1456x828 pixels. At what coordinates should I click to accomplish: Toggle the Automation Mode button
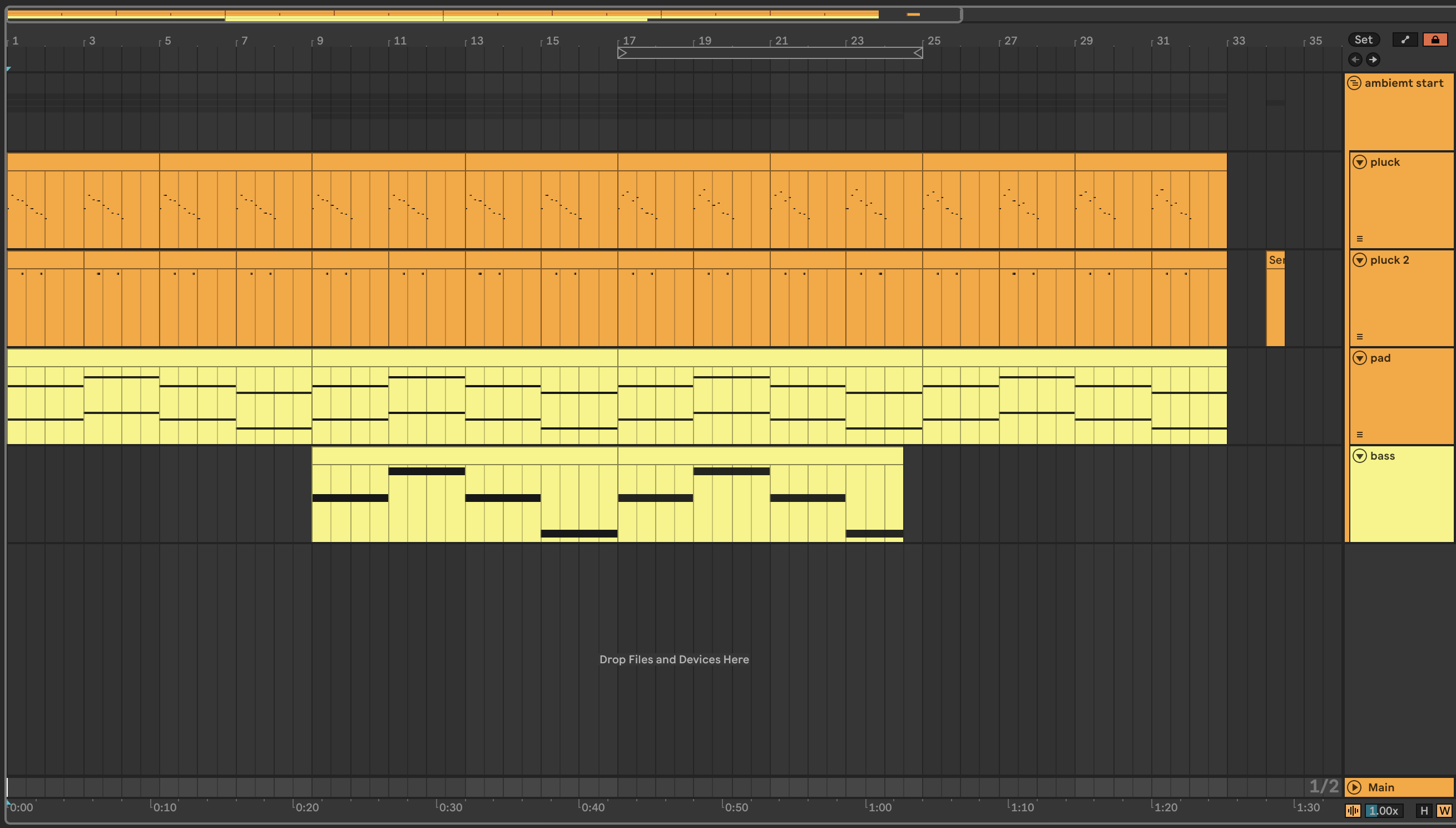[1404, 40]
